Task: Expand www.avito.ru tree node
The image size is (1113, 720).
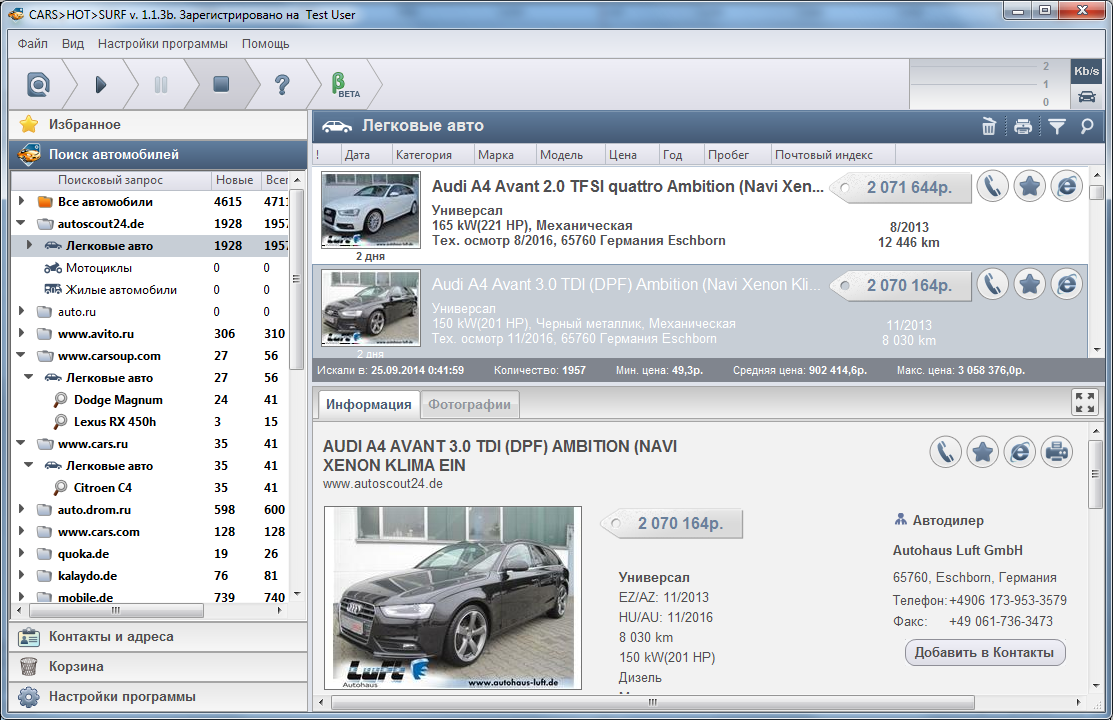Action: (21, 333)
